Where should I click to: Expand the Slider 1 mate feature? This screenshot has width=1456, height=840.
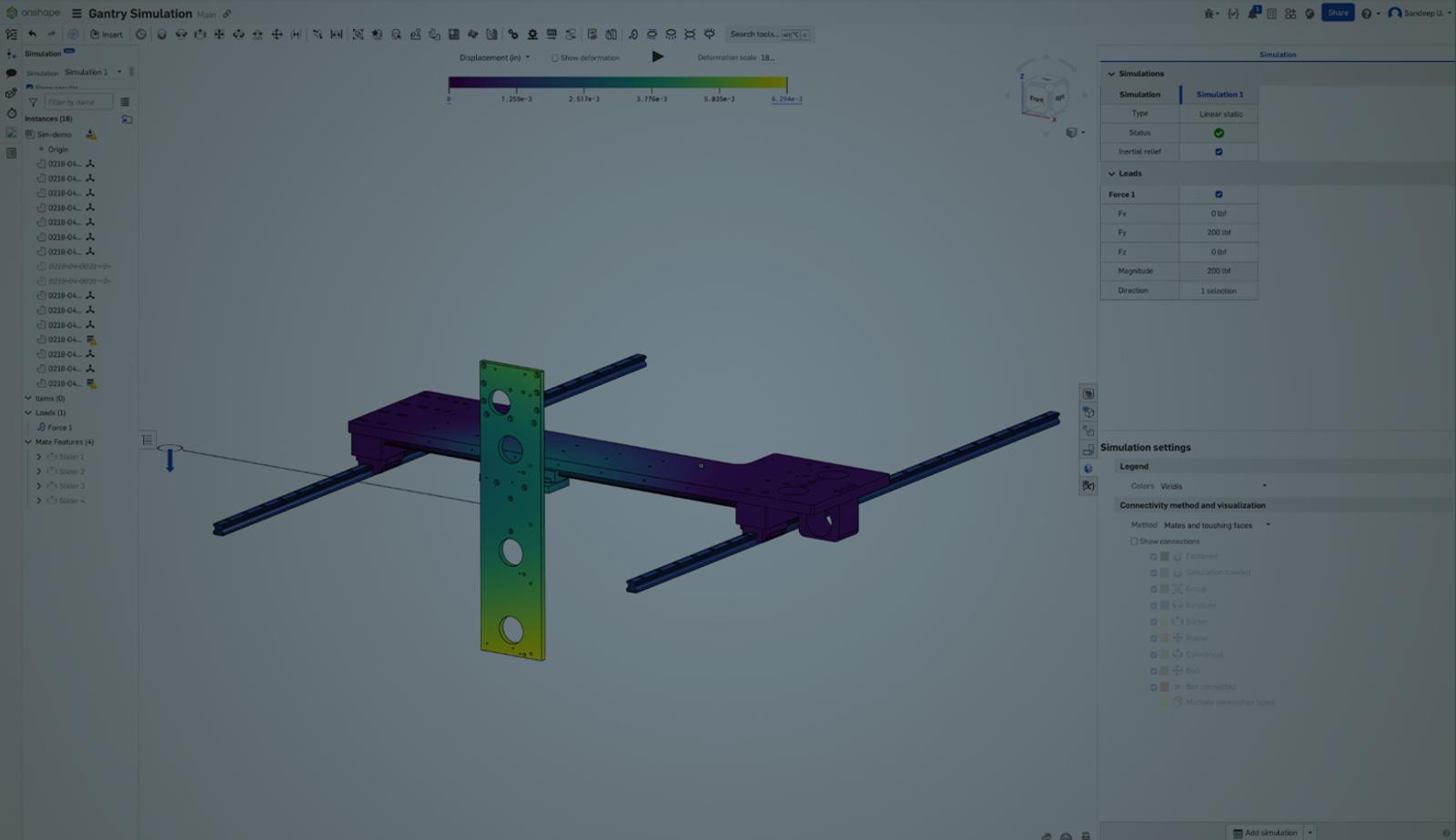(x=39, y=456)
